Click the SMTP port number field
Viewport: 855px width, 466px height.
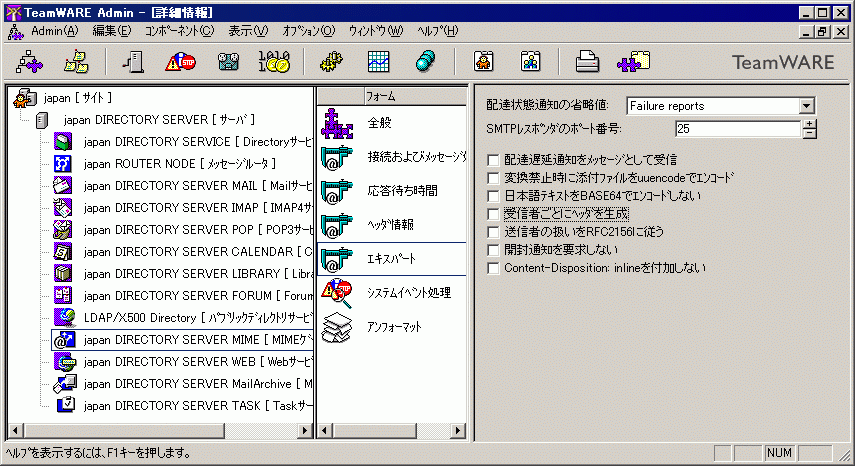point(738,129)
